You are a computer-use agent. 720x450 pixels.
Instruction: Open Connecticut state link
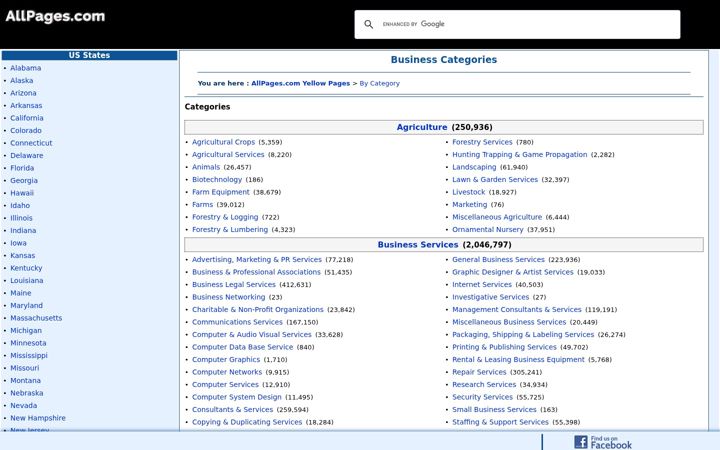pyautogui.click(x=31, y=143)
